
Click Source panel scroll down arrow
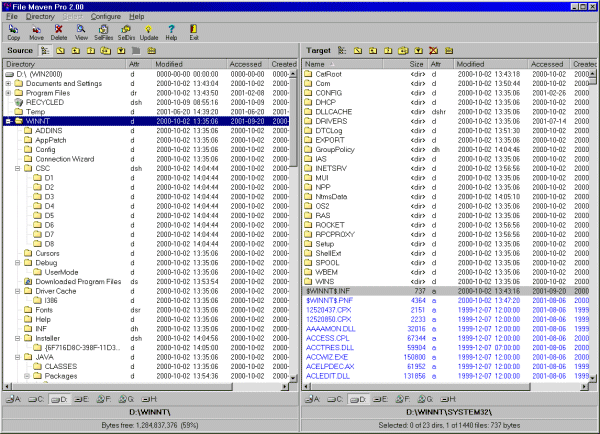click(x=293, y=378)
